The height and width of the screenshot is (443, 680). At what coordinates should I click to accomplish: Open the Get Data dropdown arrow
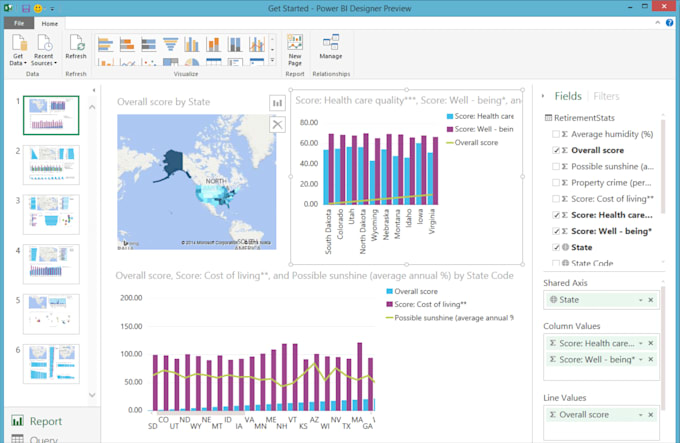(25, 63)
